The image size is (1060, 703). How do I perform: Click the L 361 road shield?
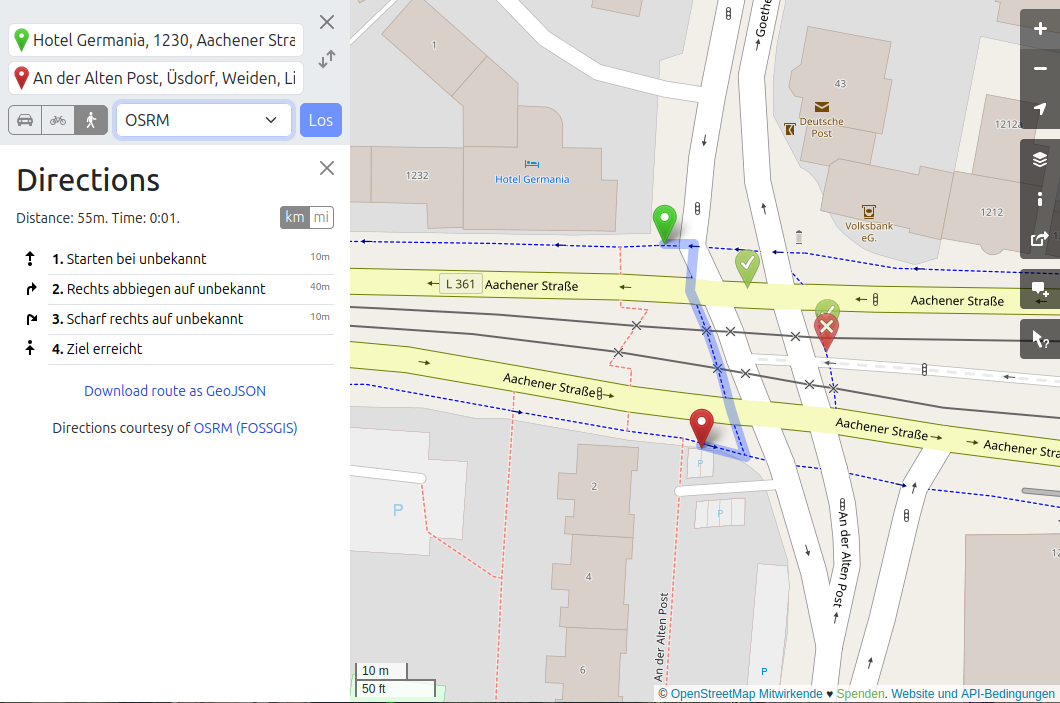tap(460, 284)
